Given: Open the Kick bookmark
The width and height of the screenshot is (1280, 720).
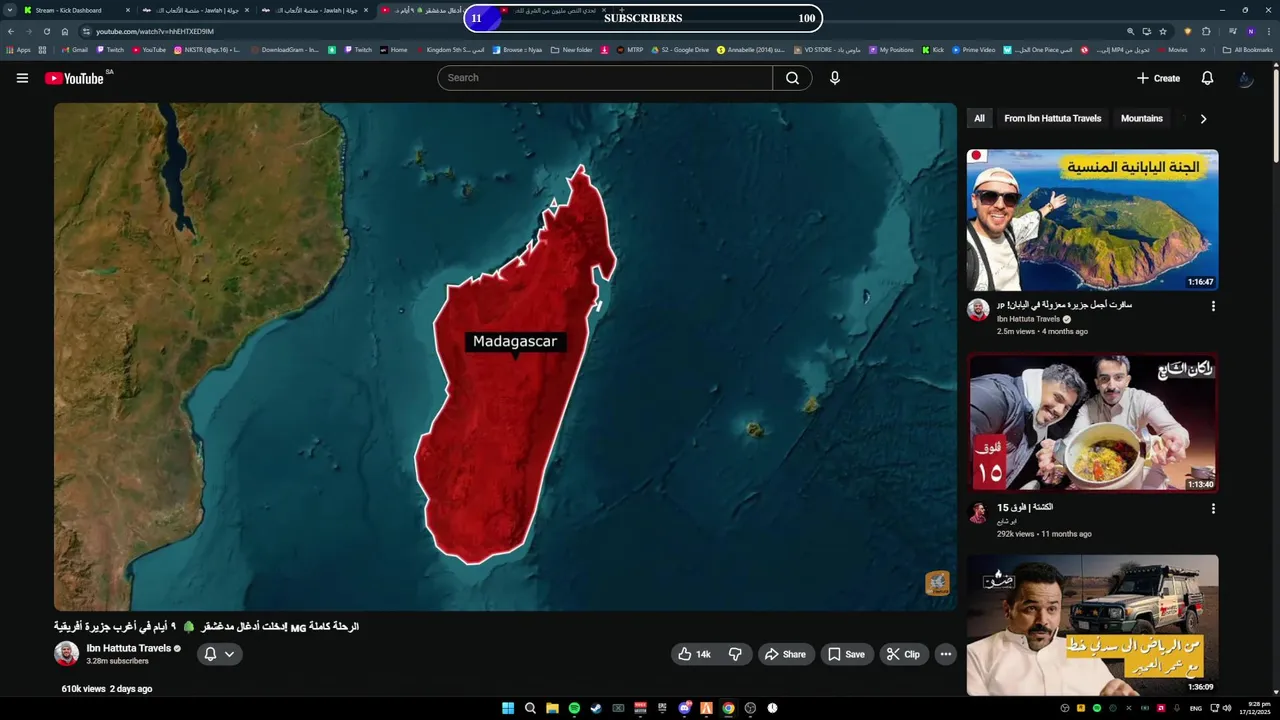Looking at the screenshot, I should tap(932, 49).
